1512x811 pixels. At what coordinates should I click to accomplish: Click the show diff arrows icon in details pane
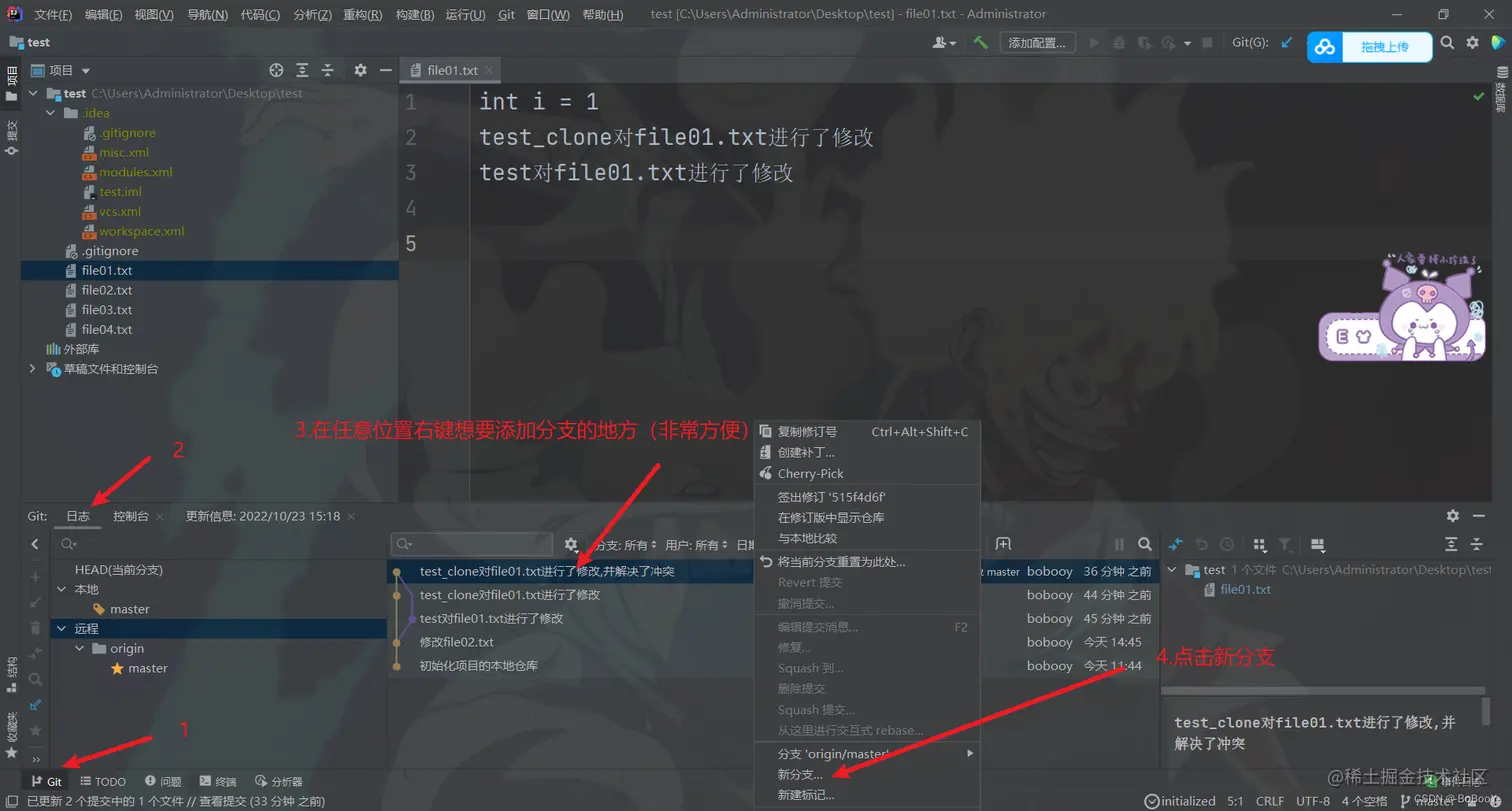coord(1176,544)
